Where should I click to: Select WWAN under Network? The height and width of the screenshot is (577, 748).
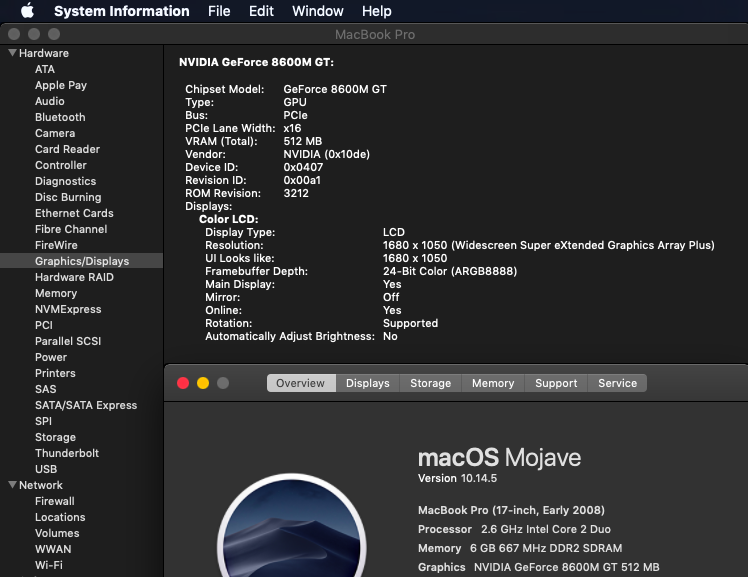coord(53,549)
